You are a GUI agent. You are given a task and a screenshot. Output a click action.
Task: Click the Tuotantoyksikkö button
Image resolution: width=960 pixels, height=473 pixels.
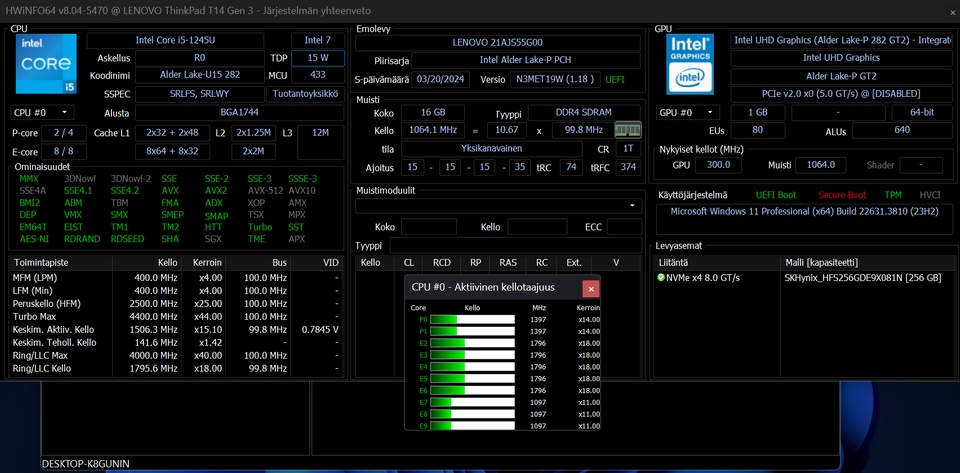(x=305, y=93)
